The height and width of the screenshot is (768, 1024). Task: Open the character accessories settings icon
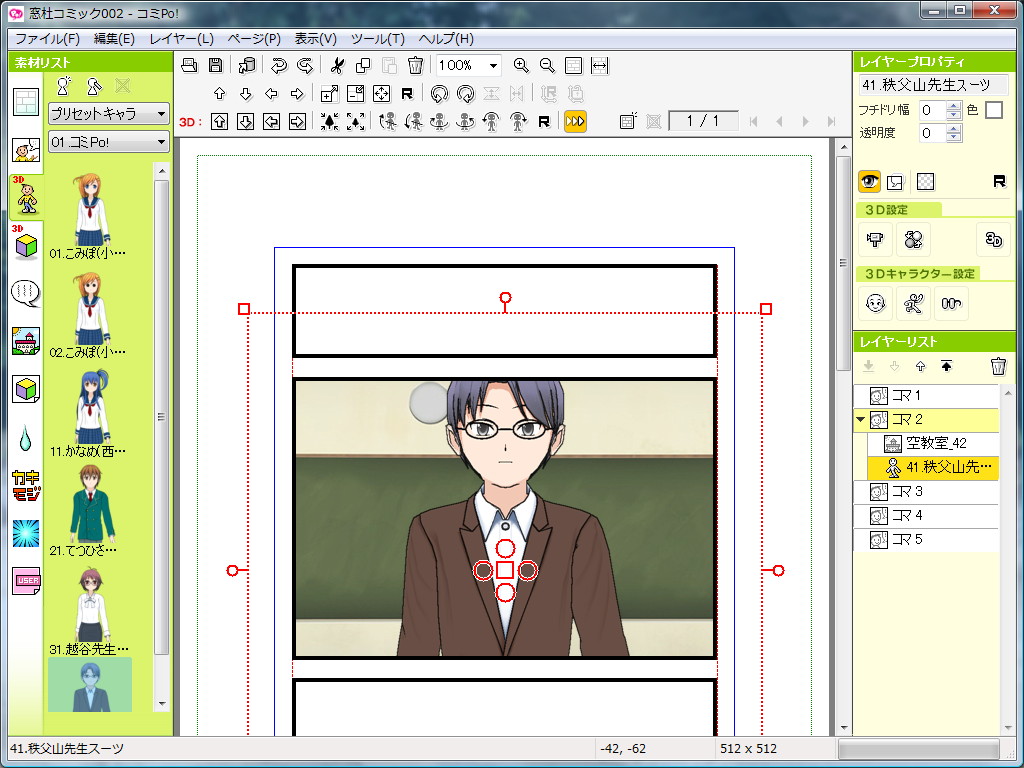[952, 303]
